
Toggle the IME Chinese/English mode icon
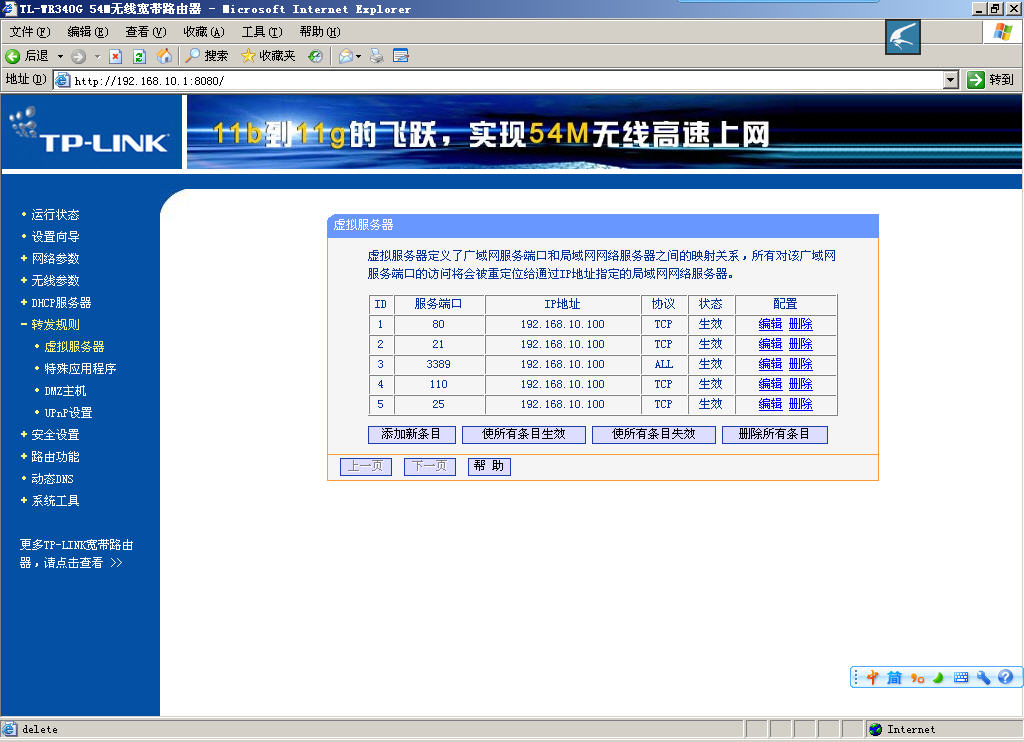[872, 677]
